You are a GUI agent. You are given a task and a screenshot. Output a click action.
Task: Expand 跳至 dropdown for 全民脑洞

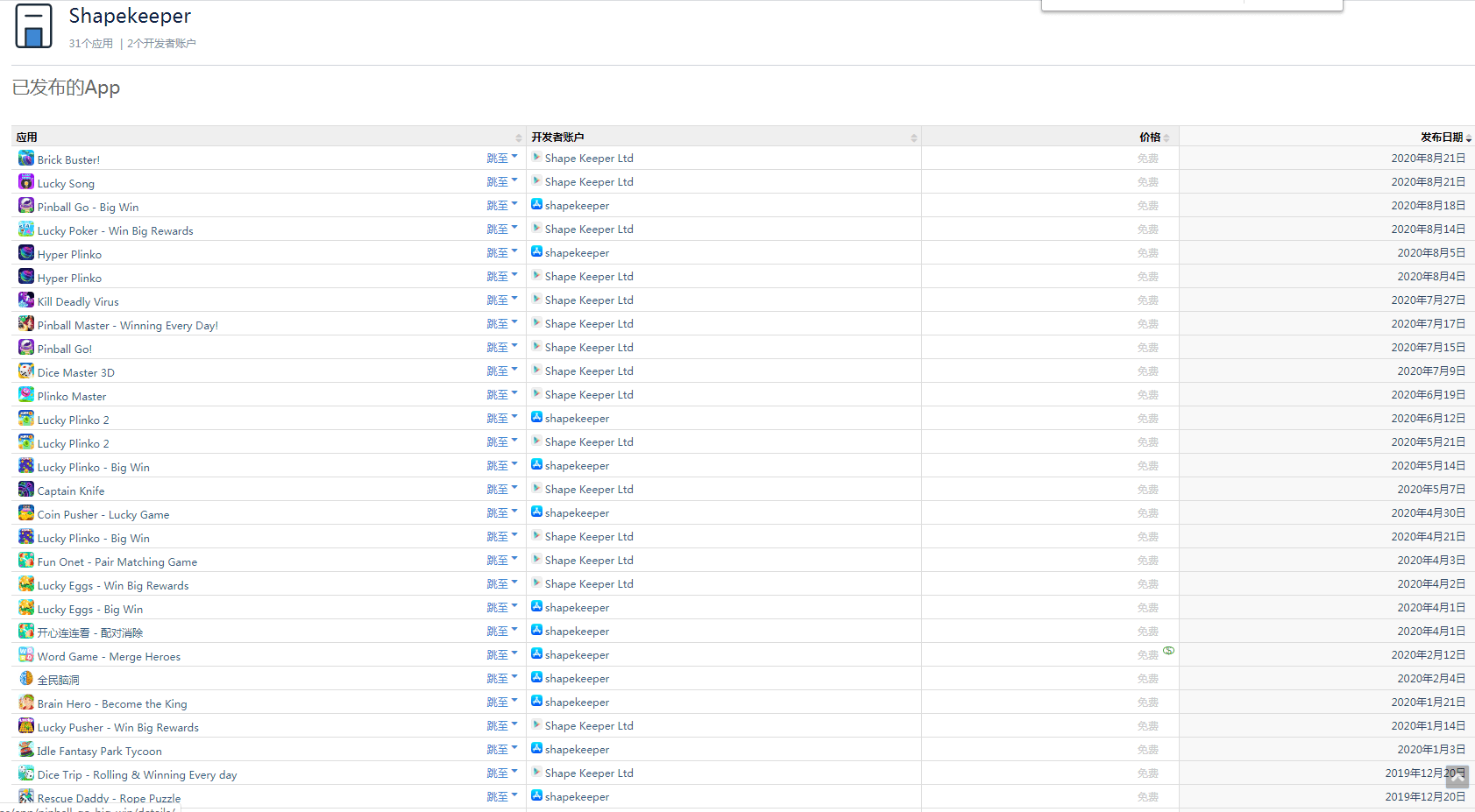point(502,679)
